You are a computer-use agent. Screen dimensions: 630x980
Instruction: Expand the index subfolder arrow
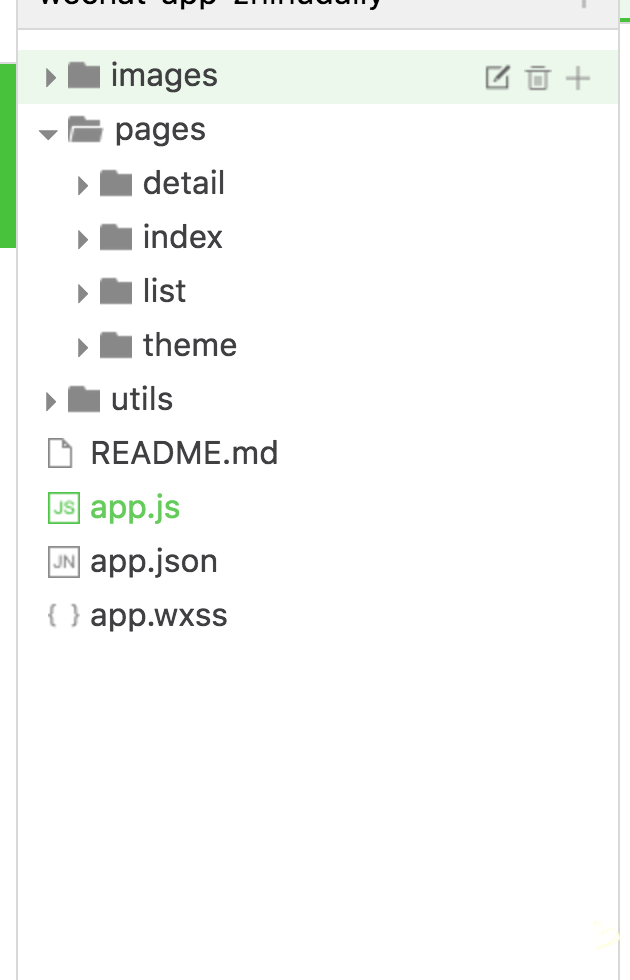[83, 239]
